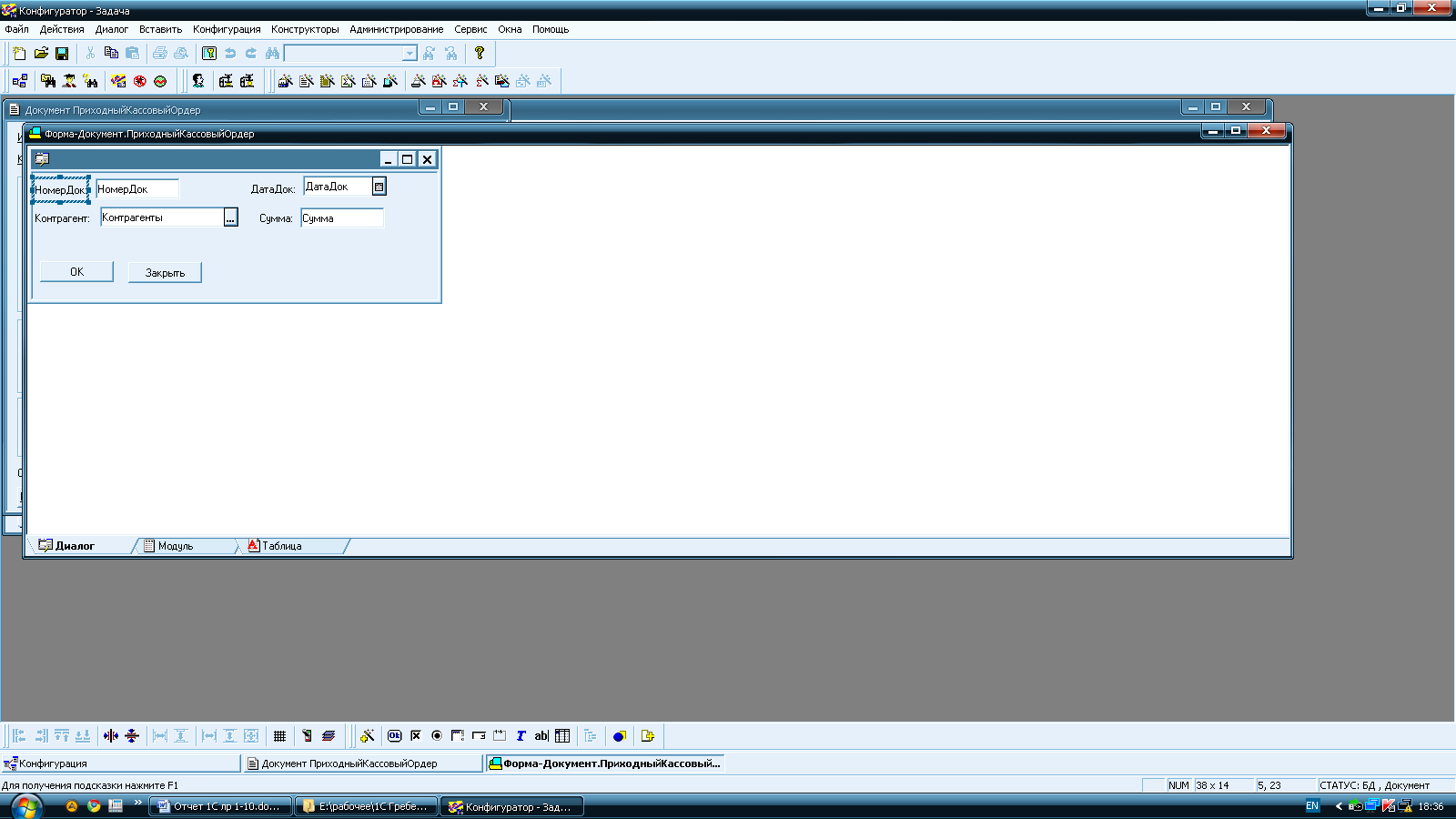Insert a checkbox control
Screen dimensions: 1456x819
pyautogui.click(x=416, y=736)
